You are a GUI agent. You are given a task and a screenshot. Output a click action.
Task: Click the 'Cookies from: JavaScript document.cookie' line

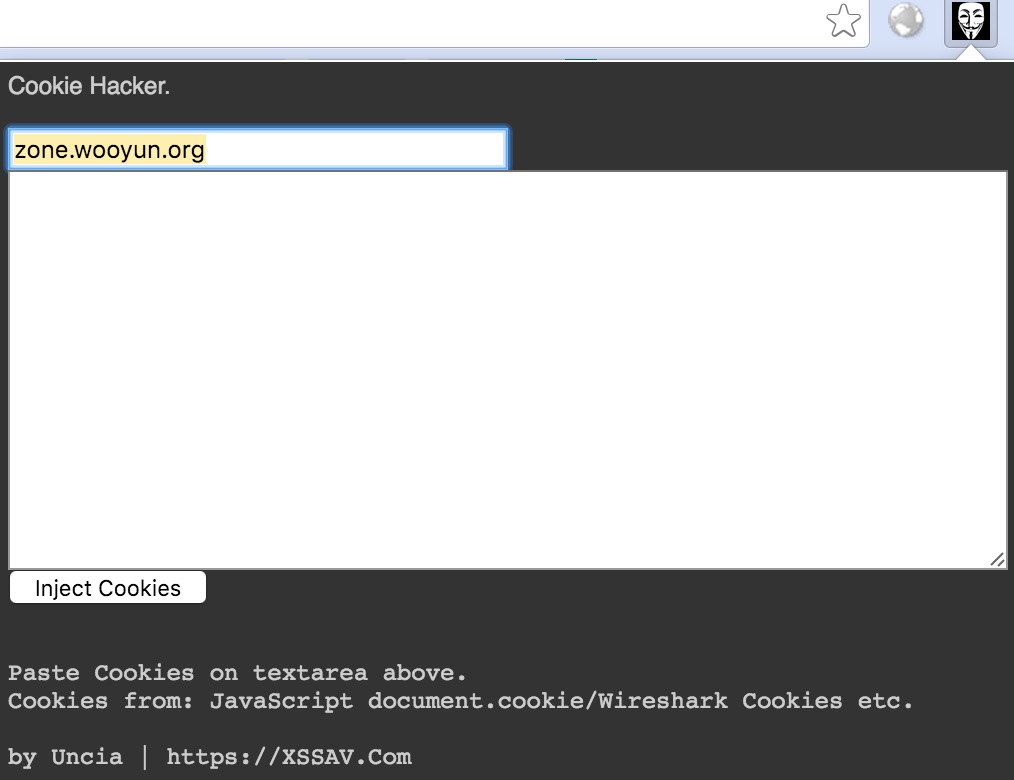tap(460, 701)
